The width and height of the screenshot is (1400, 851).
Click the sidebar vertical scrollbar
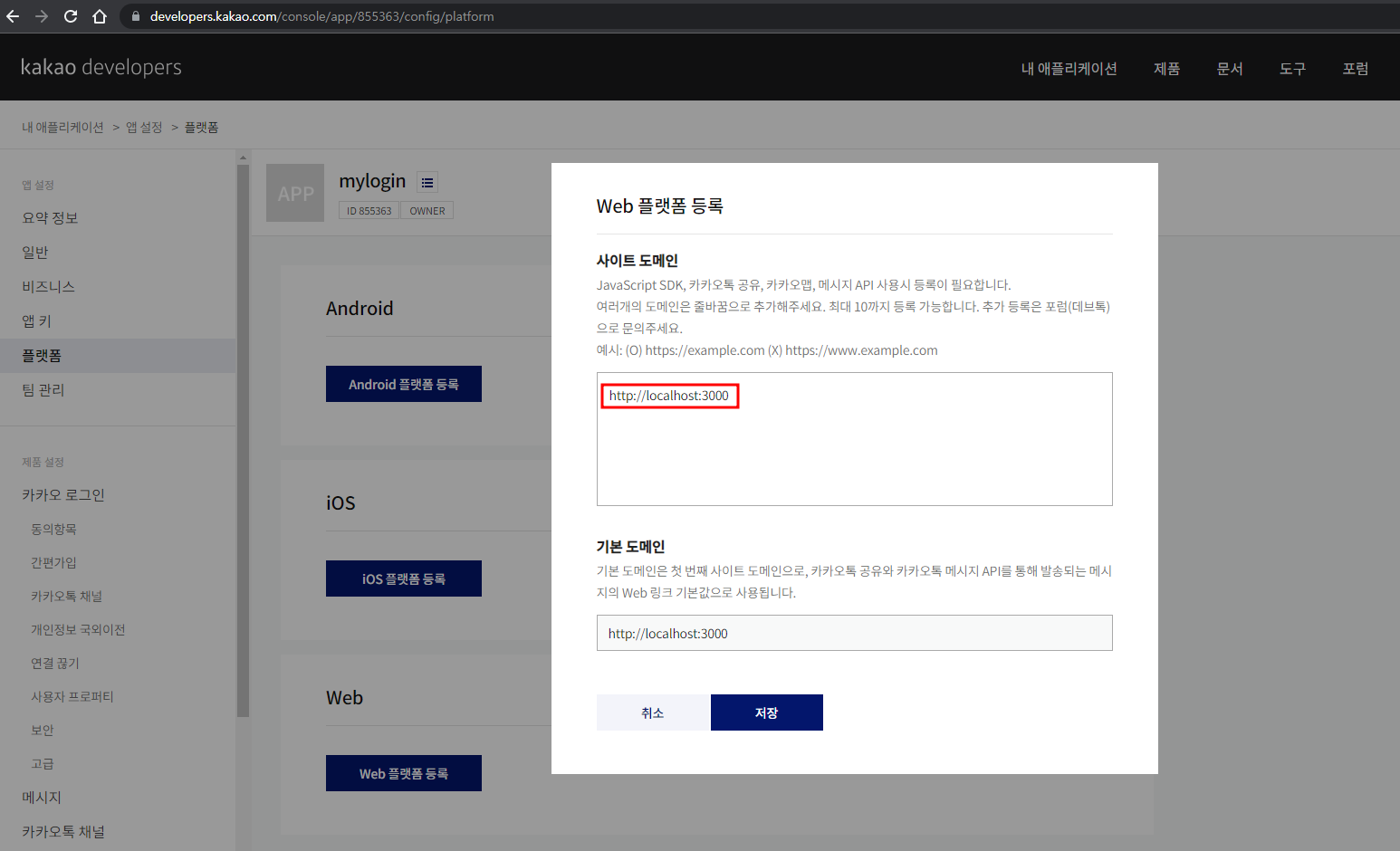coord(243,441)
